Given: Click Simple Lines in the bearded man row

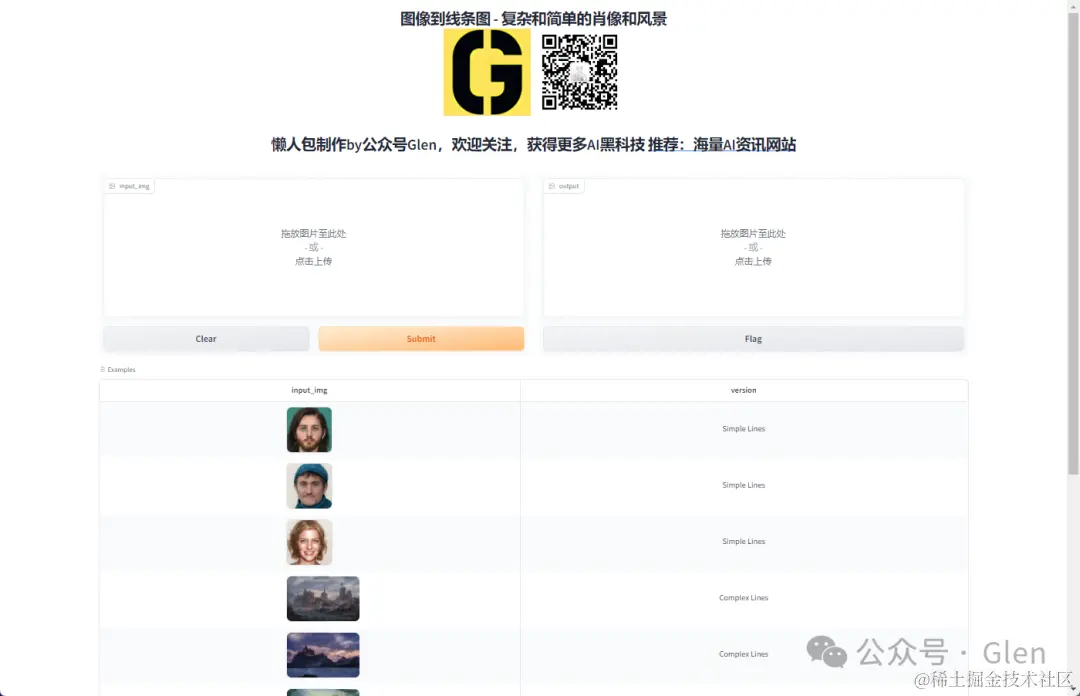Looking at the screenshot, I should (x=743, y=429).
